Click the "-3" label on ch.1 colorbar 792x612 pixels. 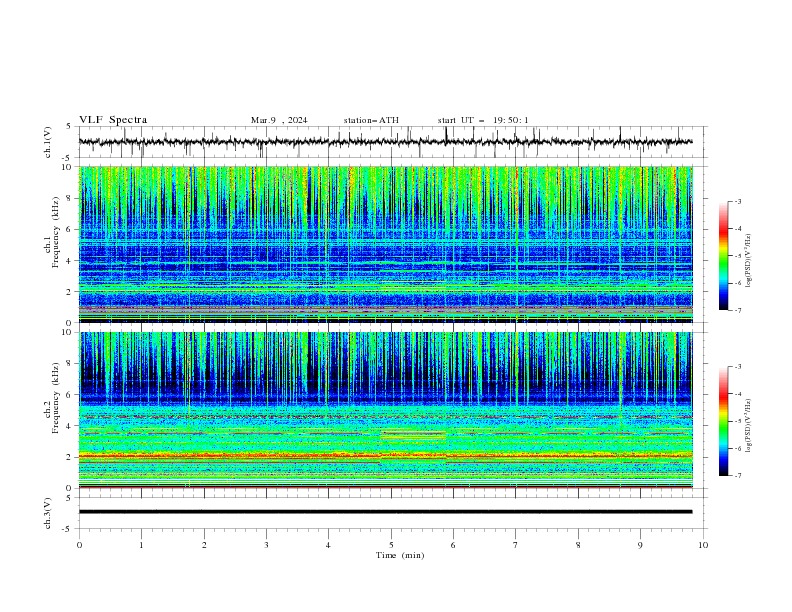(737, 201)
